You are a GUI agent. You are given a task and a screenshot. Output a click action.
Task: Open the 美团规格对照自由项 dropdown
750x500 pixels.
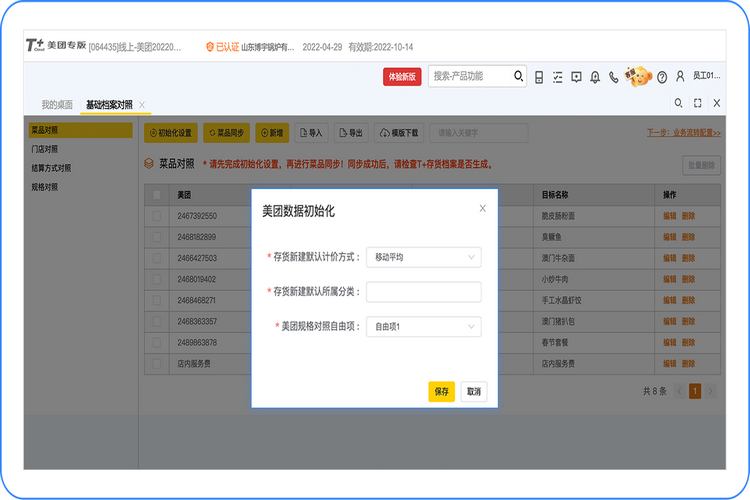pyautogui.click(x=423, y=326)
